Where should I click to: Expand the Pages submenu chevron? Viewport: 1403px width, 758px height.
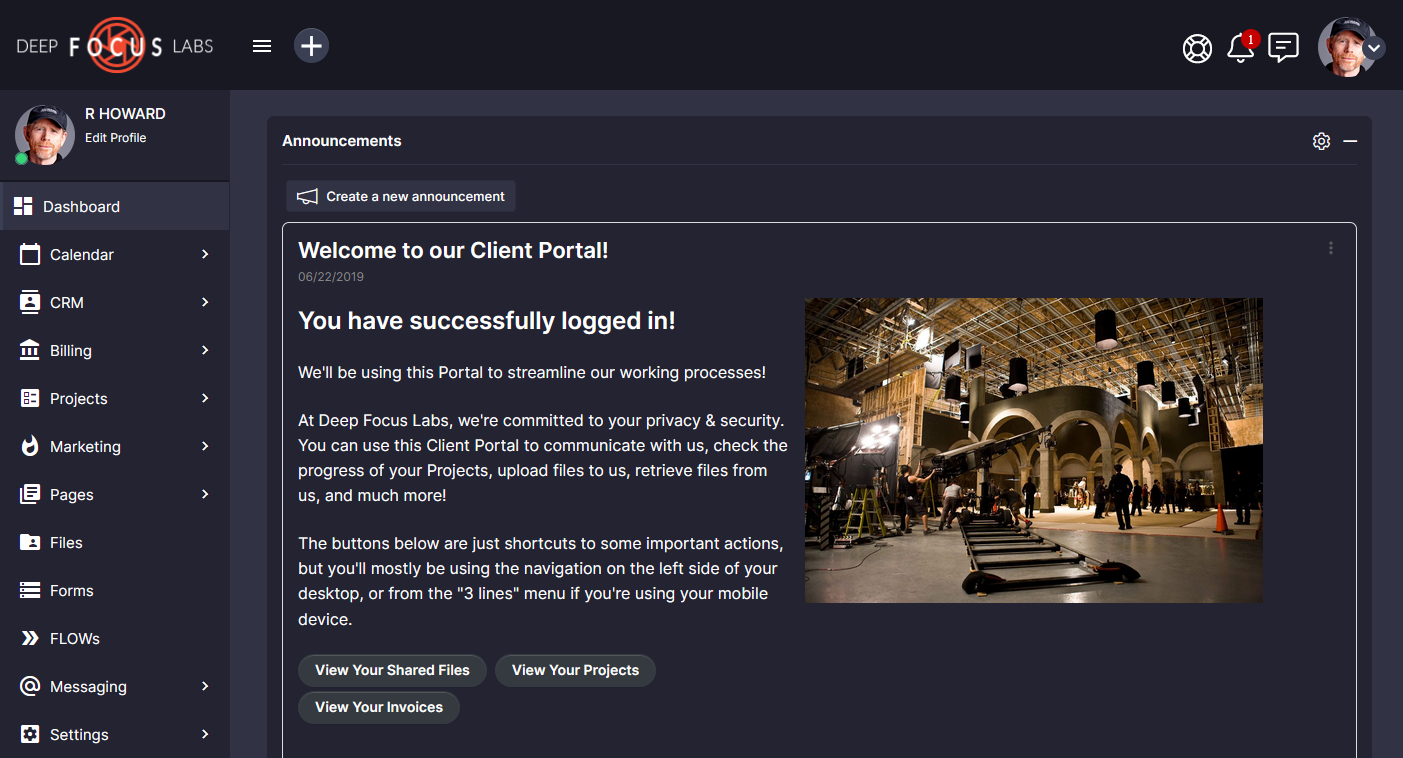pos(205,494)
